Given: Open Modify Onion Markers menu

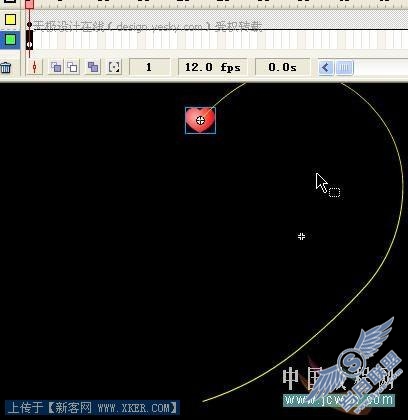Looking at the screenshot, I should (114, 67).
